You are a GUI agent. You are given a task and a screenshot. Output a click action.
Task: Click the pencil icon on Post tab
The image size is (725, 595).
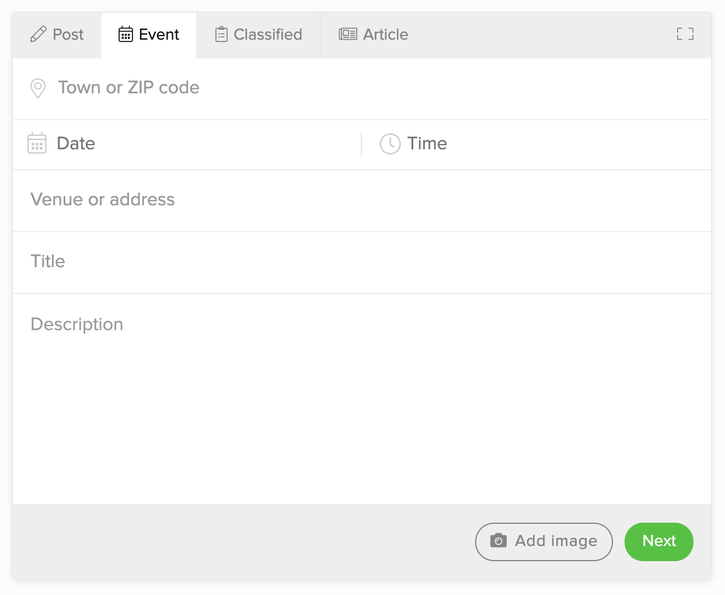coord(39,35)
